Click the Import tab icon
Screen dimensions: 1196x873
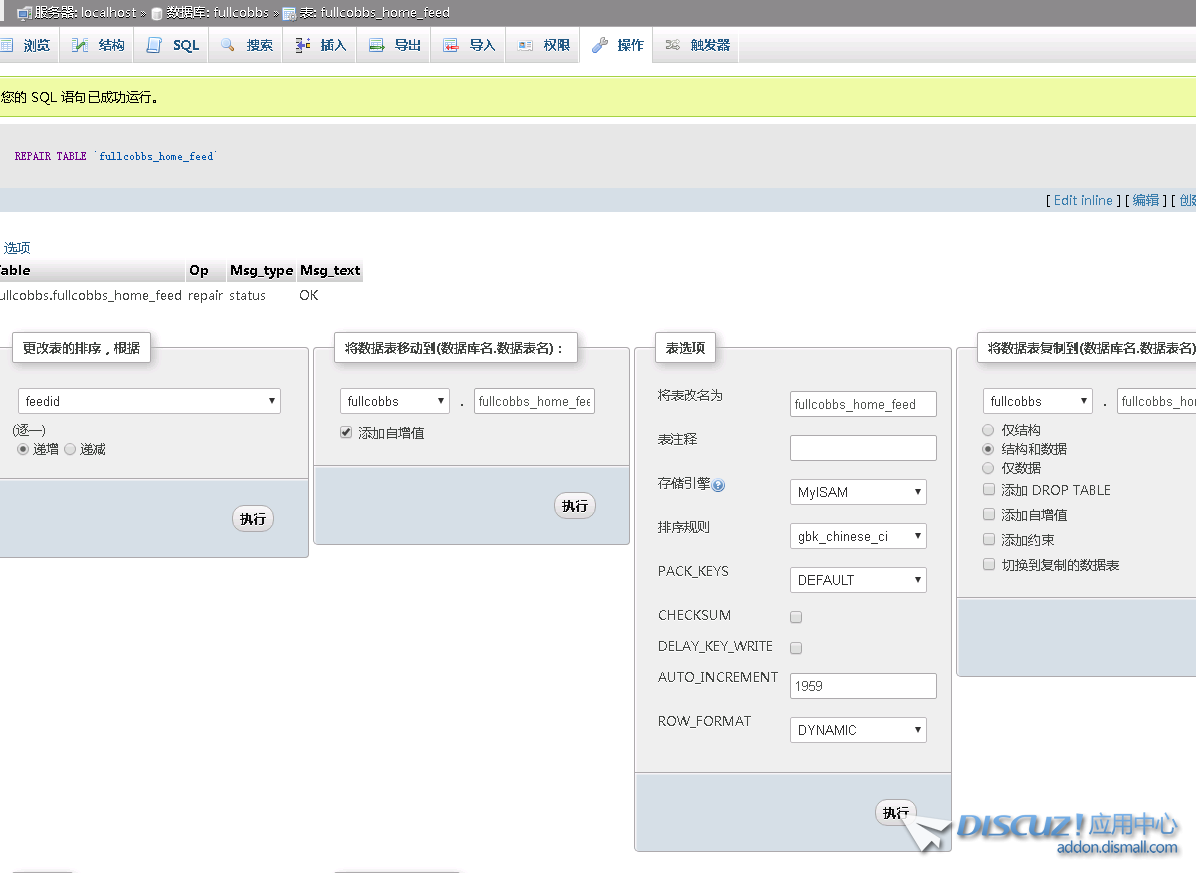(451, 45)
